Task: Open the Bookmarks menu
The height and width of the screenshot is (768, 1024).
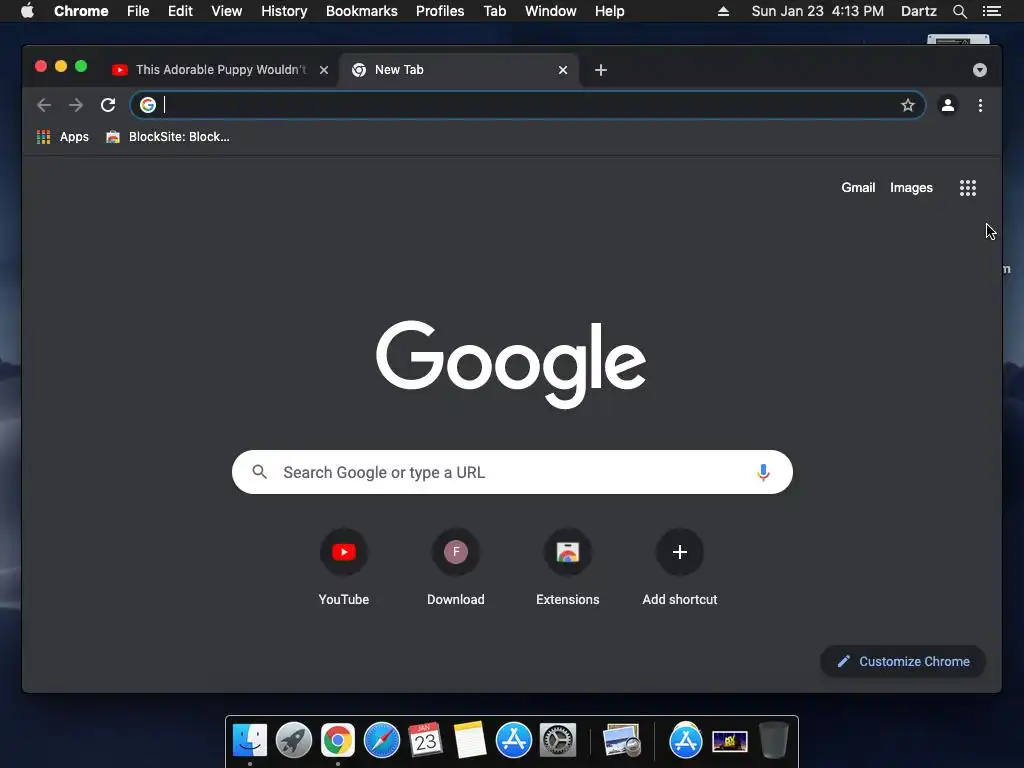Action: (x=362, y=11)
